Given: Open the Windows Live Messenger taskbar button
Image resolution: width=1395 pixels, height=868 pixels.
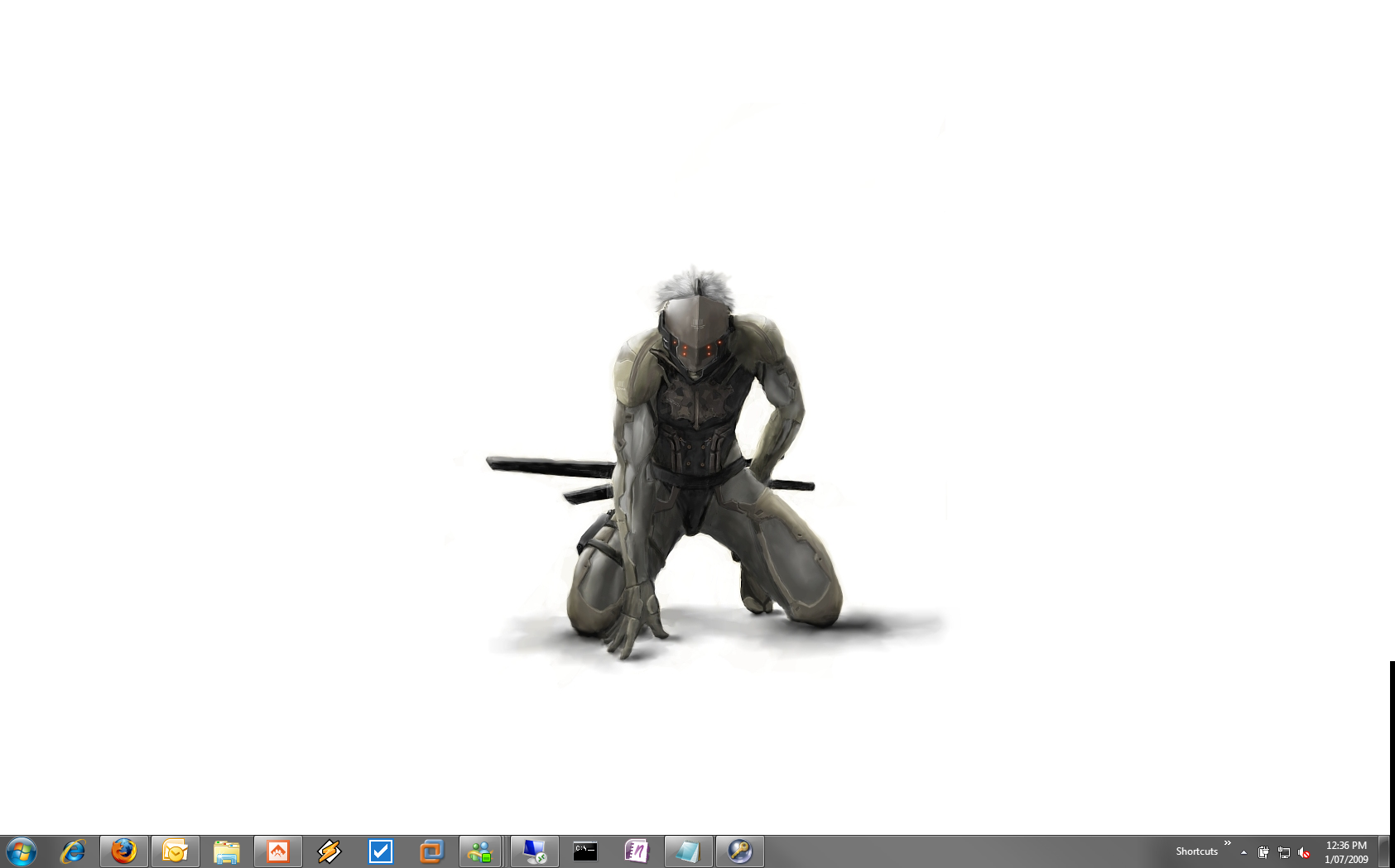Looking at the screenshot, I should pyautogui.click(x=480, y=851).
